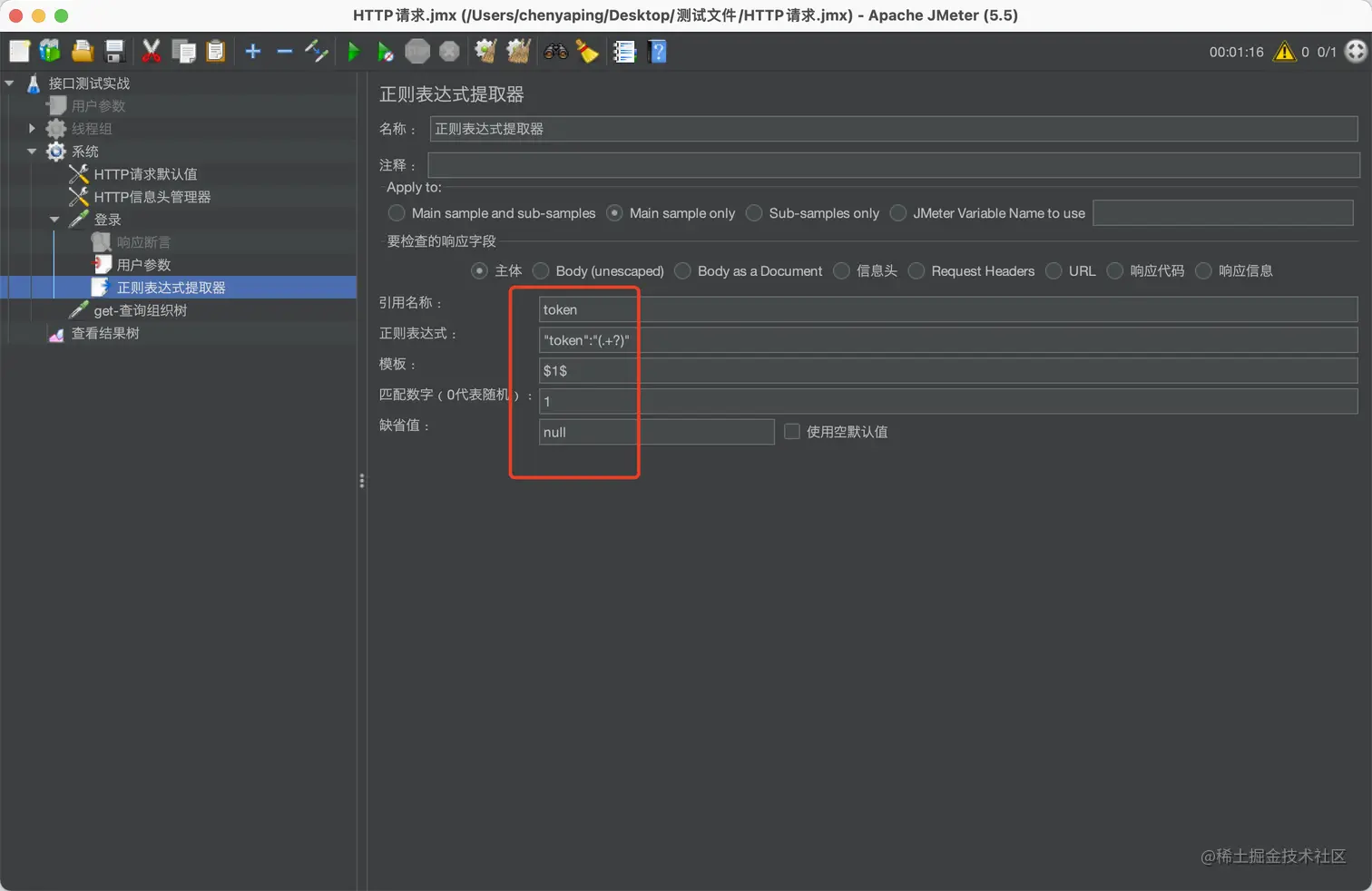Click the New test plan icon
Image resolution: width=1372 pixels, height=891 pixels.
[x=19, y=52]
